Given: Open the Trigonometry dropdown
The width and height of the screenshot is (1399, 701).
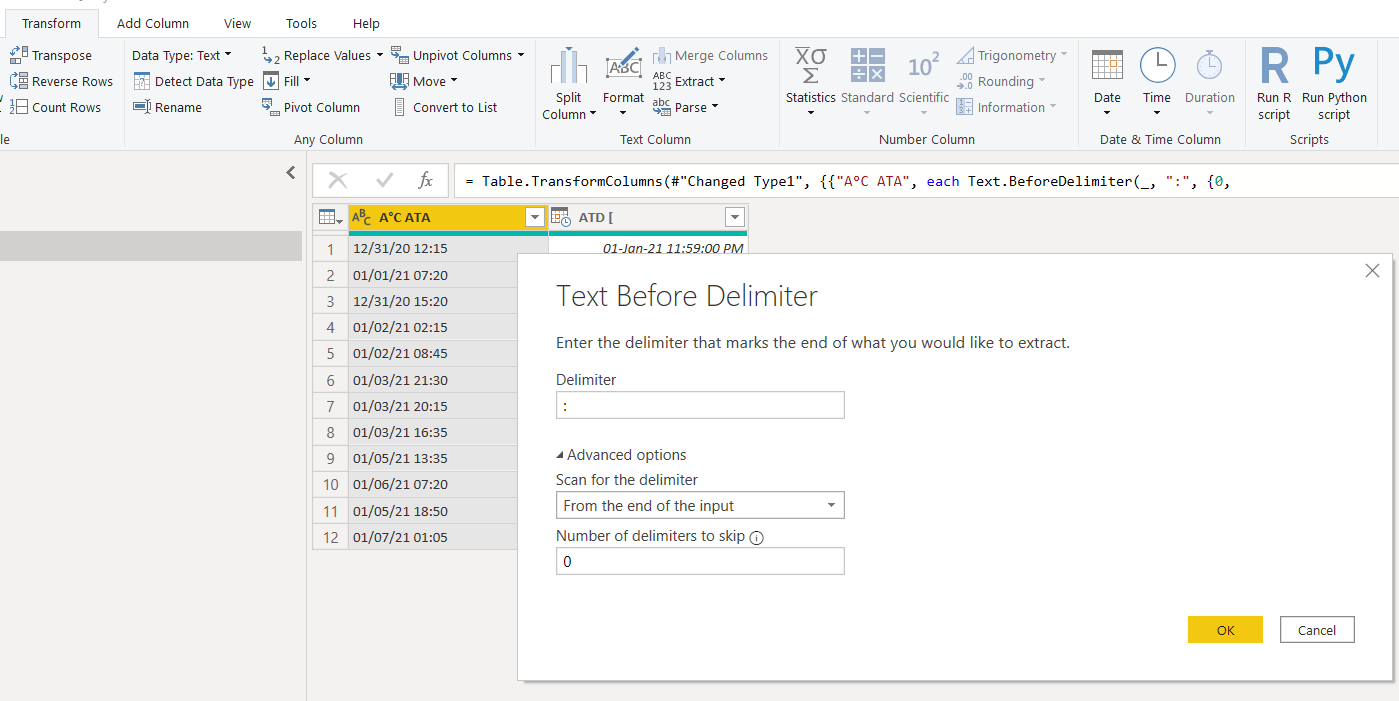Looking at the screenshot, I should 1012,55.
